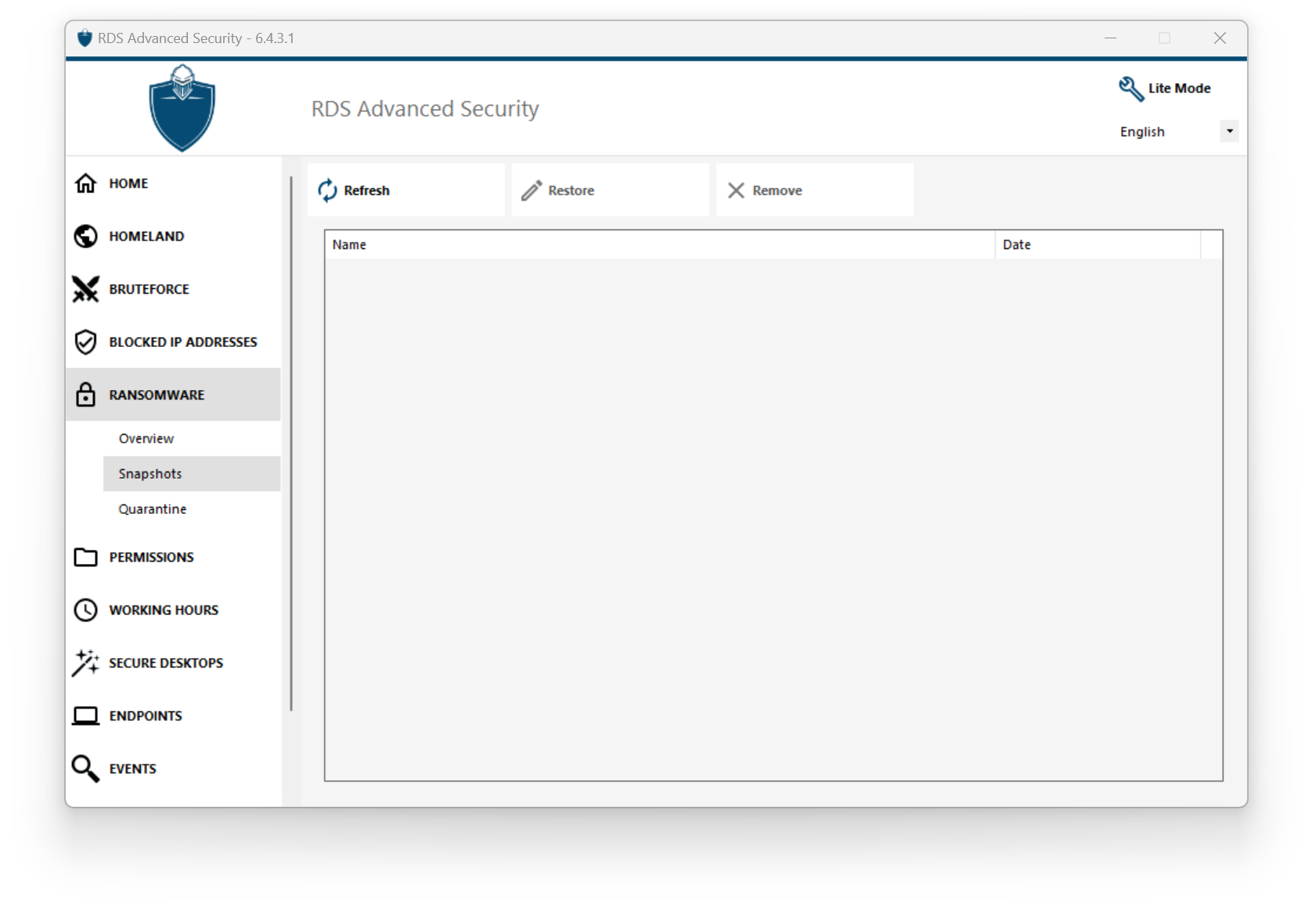Click the Homeland globe icon
The image size is (1316, 900).
(85, 236)
